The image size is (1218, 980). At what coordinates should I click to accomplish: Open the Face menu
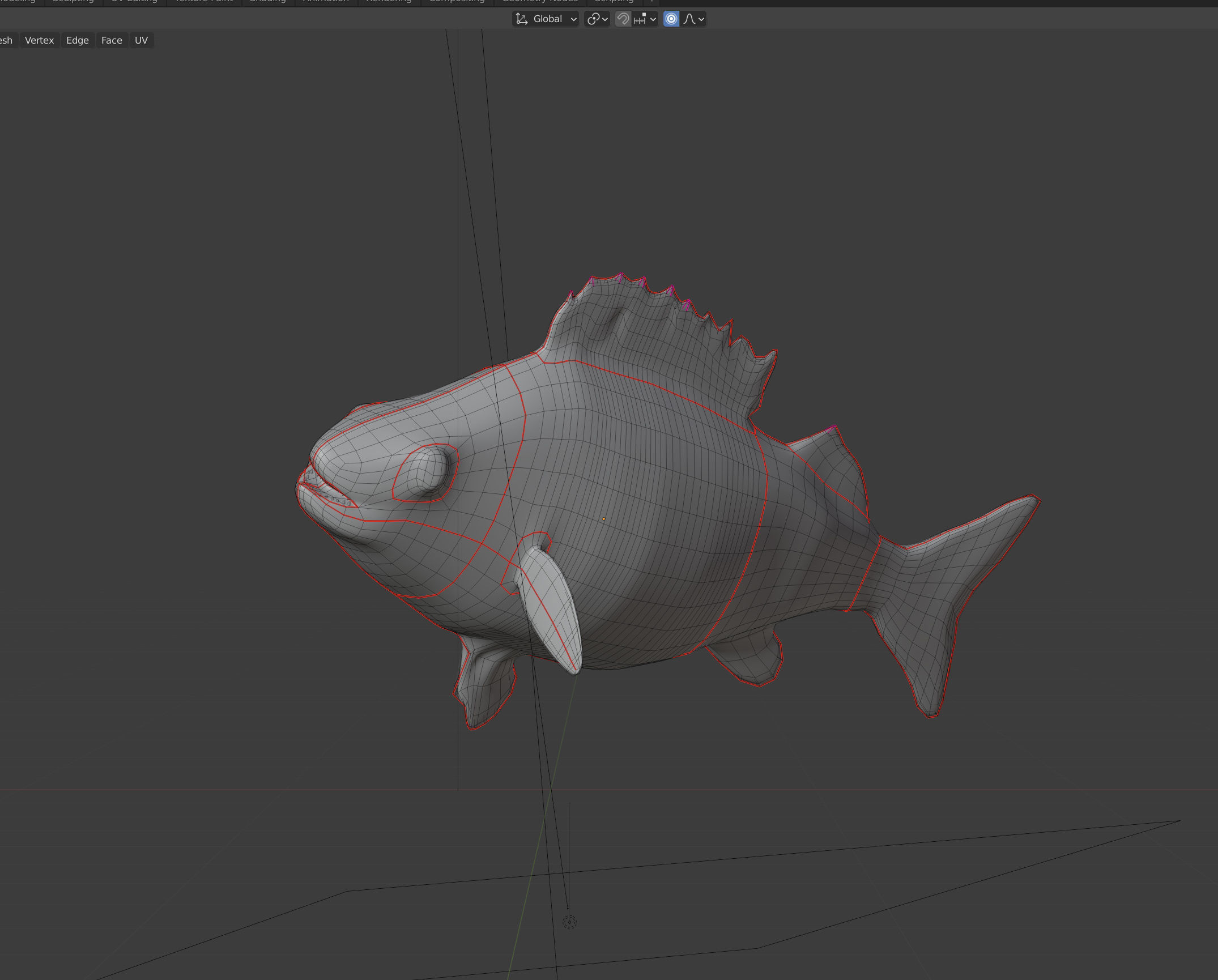click(112, 40)
